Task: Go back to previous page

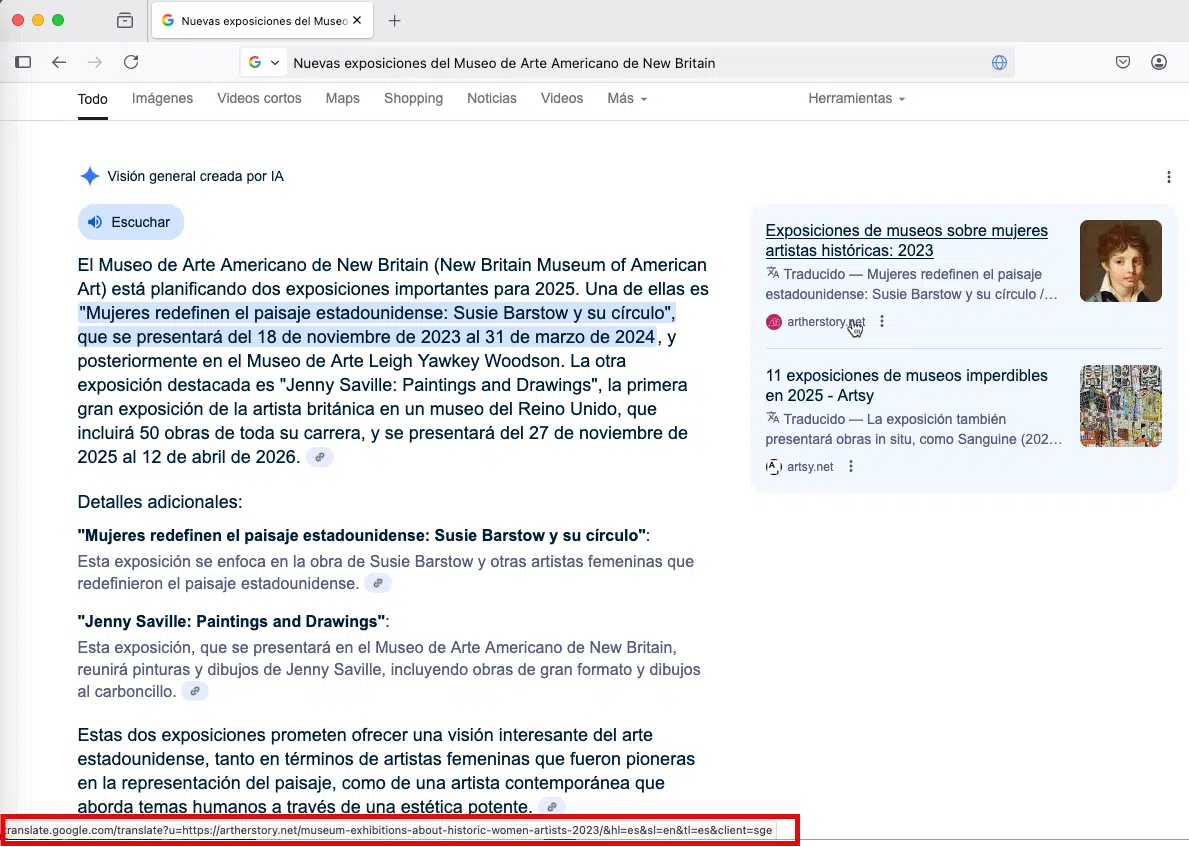Action: point(59,62)
